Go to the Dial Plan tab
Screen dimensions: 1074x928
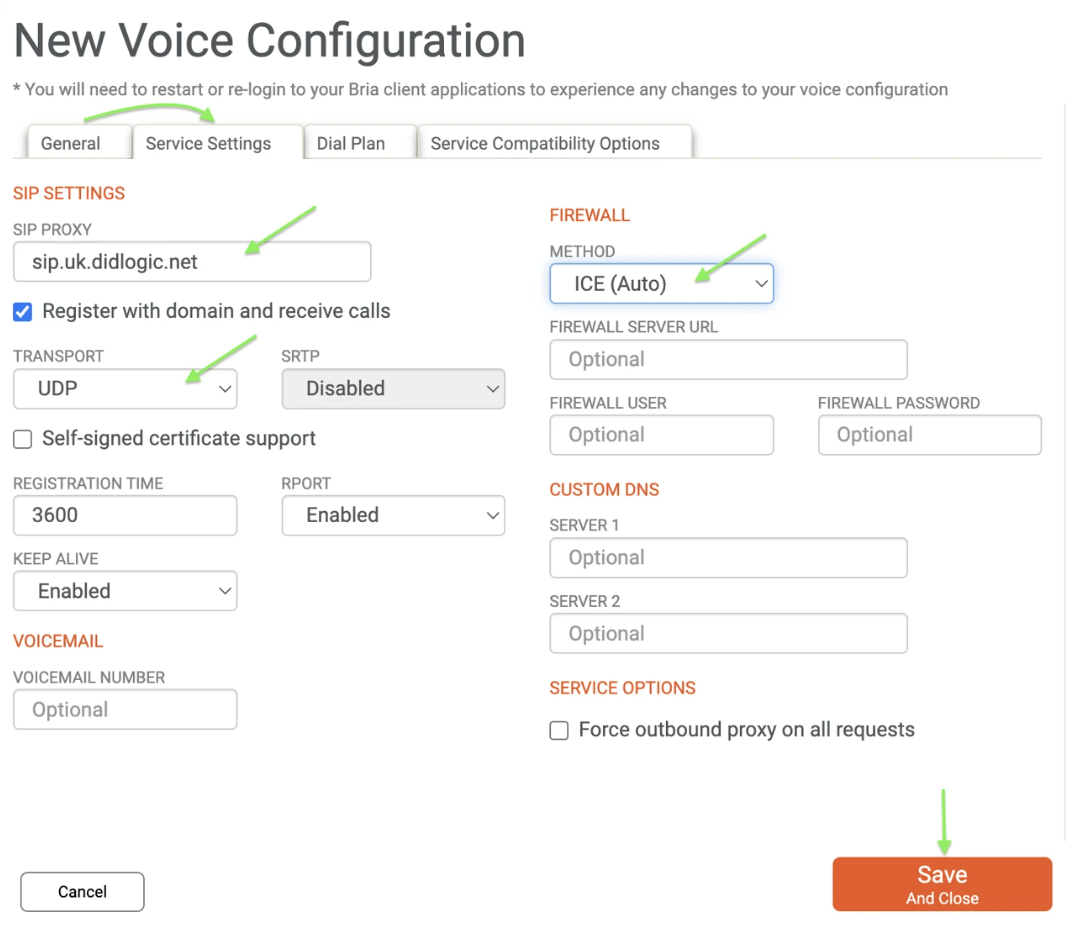(x=351, y=143)
